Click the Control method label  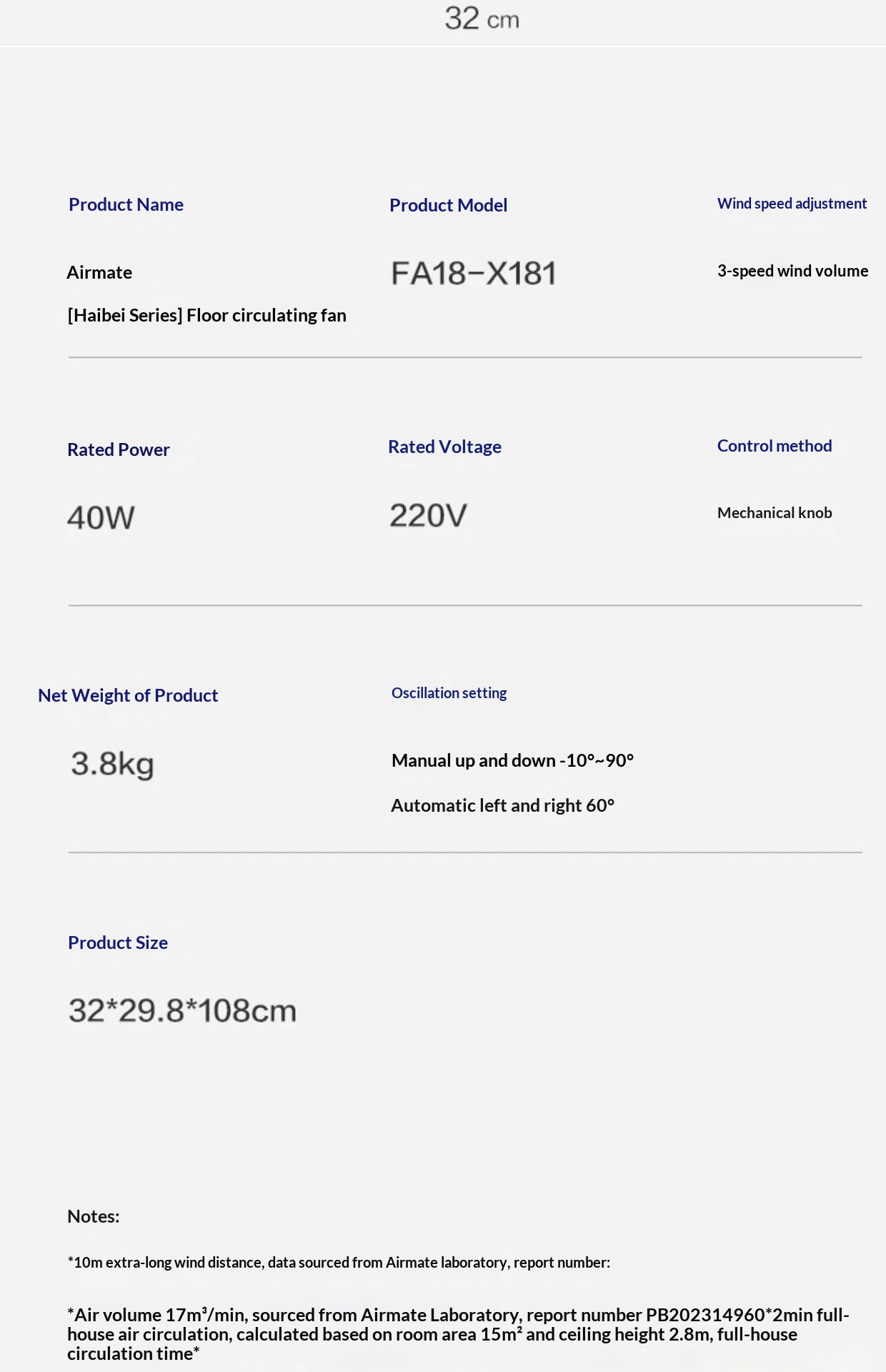[775, 446]
